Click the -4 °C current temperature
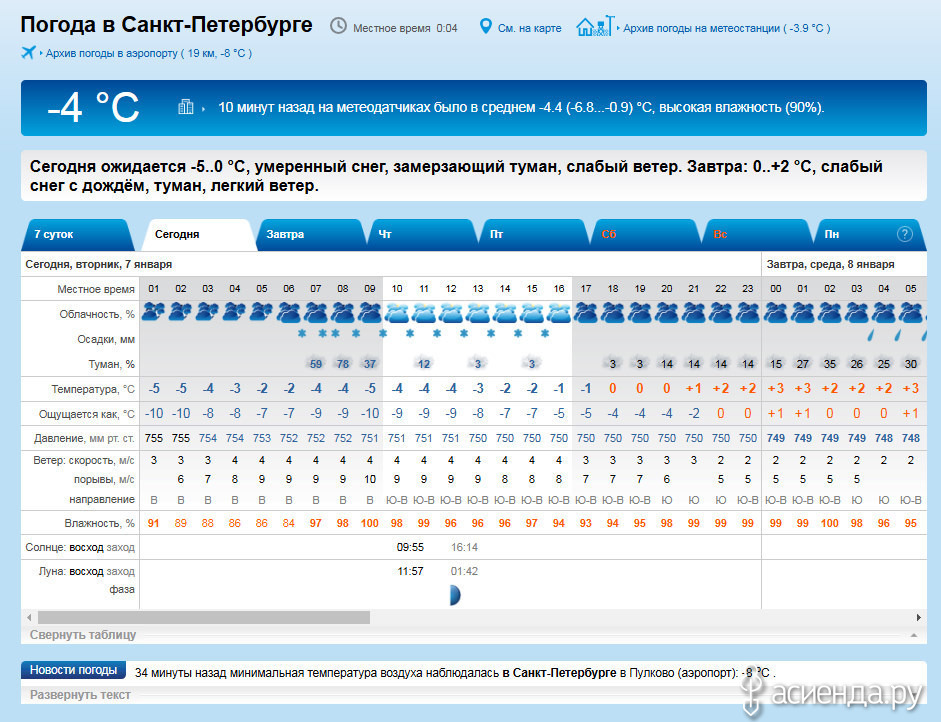This screenshot has width=941, height=722. click(93, 108)
